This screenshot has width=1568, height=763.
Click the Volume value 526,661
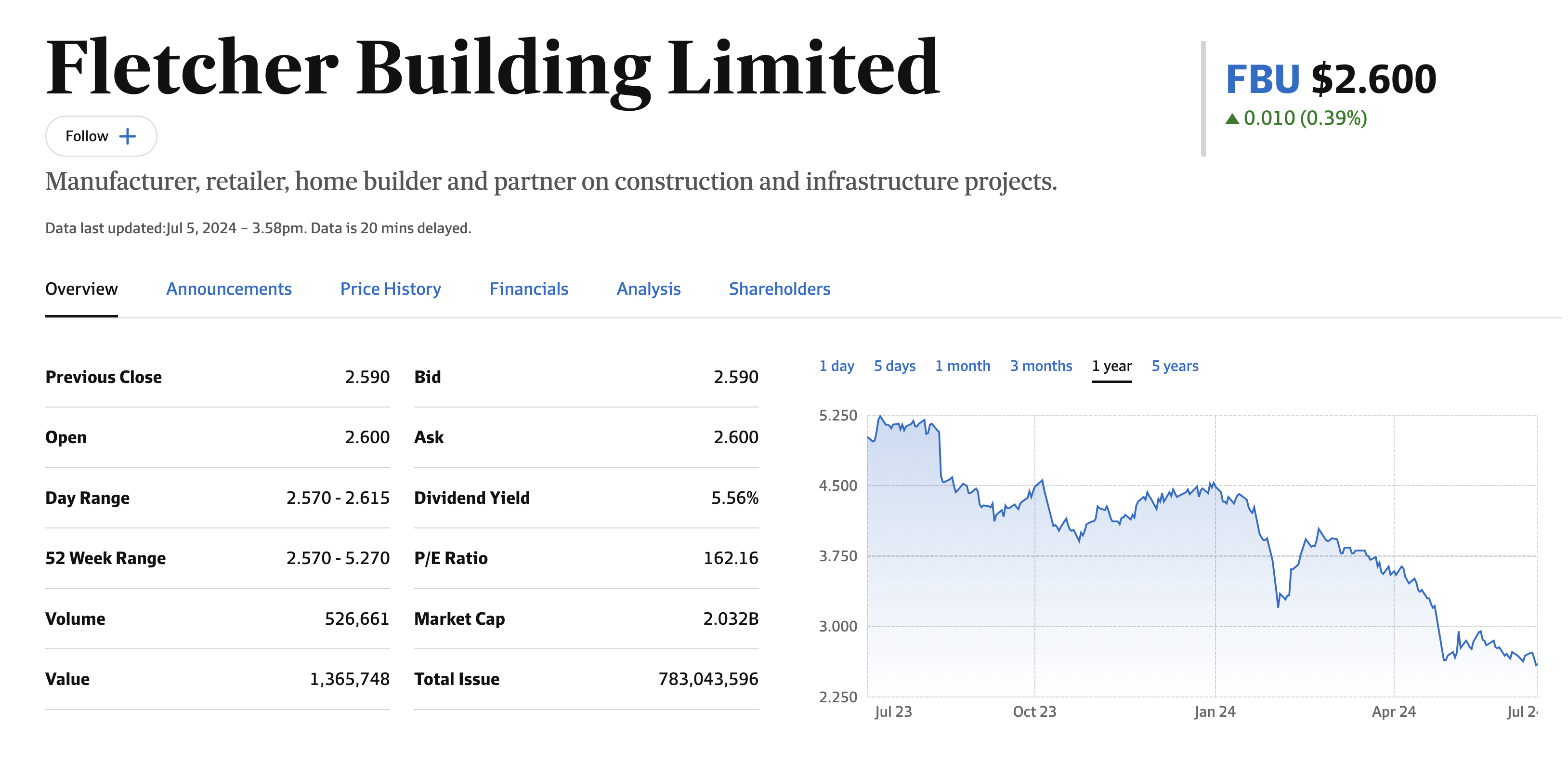click(357, 618)
